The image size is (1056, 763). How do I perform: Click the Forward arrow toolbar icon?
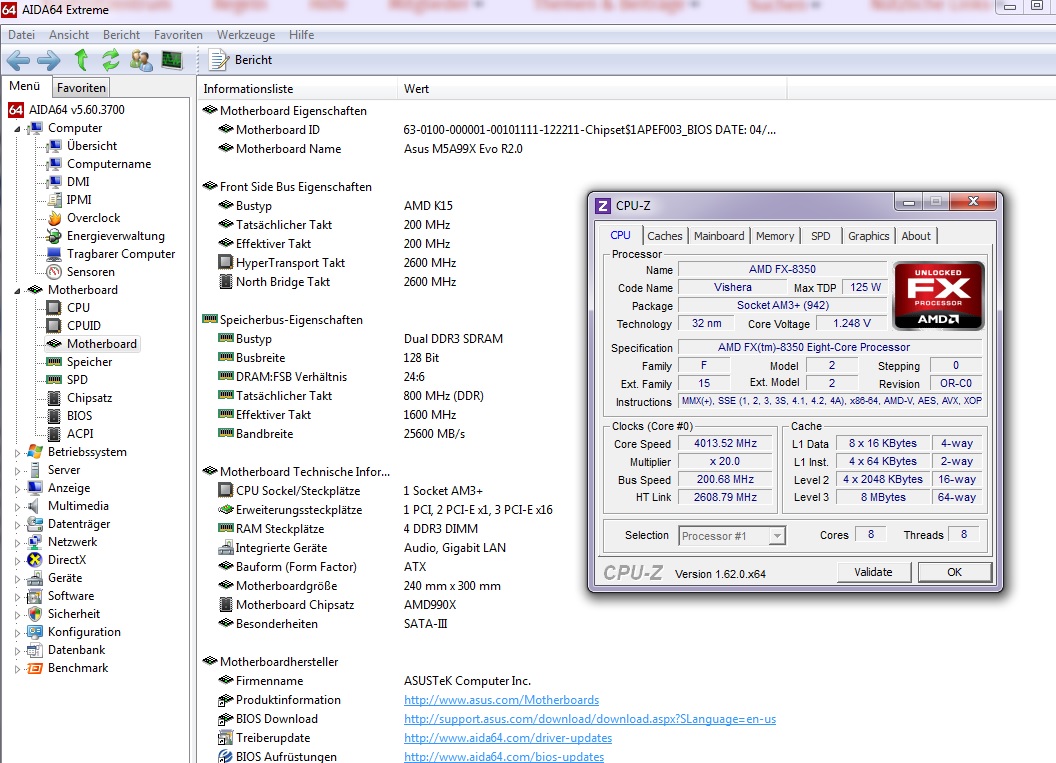click(48, 61)
